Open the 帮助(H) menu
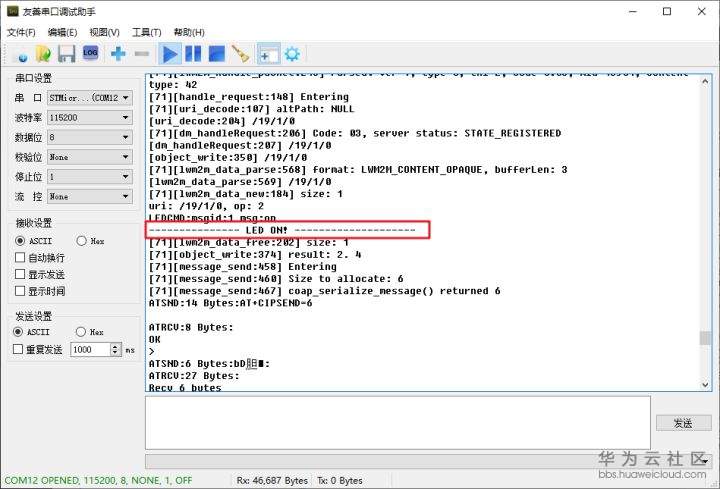The width and height of the screenshot is (720, 489). (189, 32)
